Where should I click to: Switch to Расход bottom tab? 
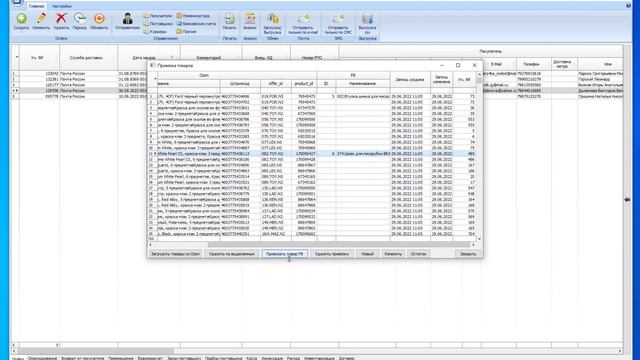click(x=293, y=358)
